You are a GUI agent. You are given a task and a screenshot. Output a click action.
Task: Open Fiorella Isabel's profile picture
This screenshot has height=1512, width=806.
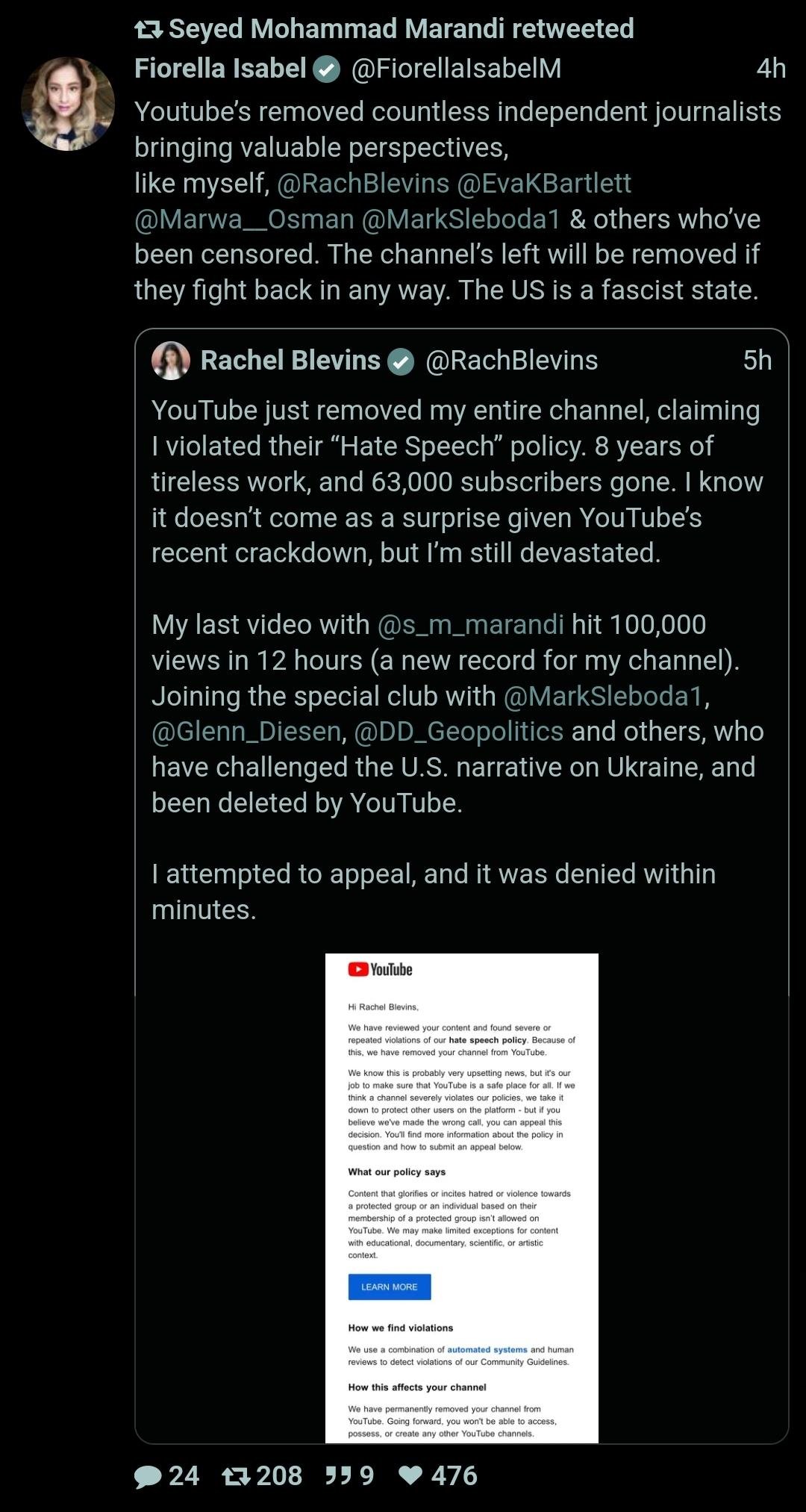(x=68, y=104)
